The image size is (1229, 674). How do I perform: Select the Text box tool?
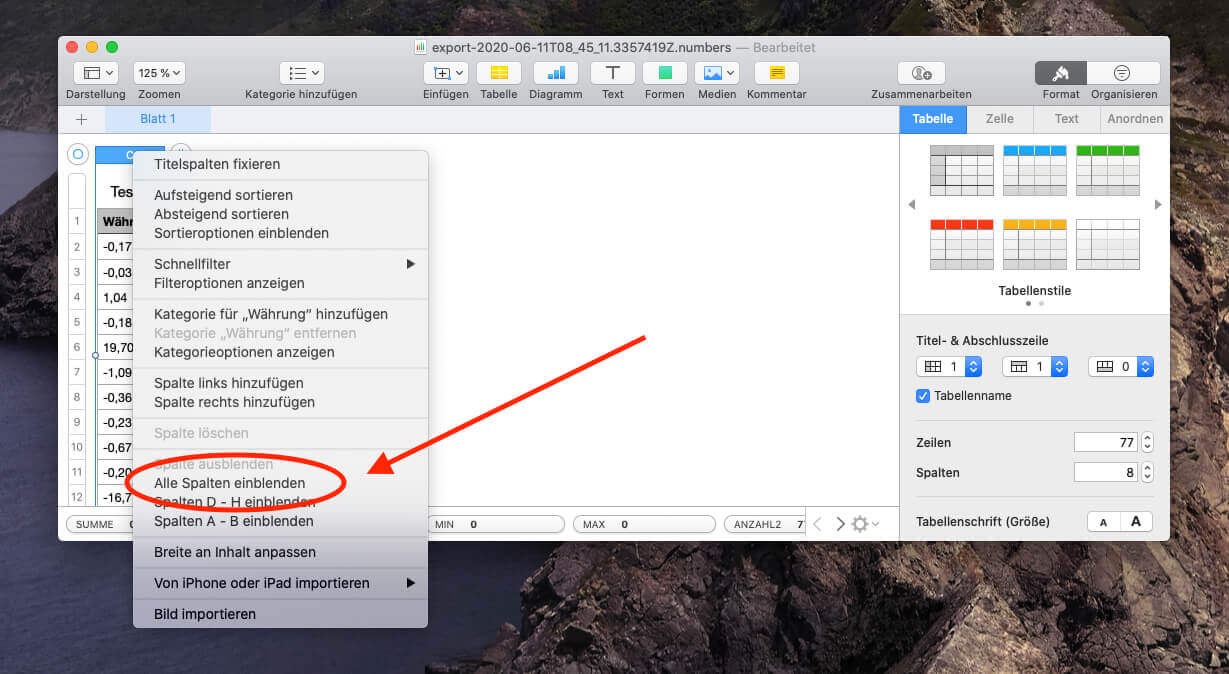click(612, 73)
